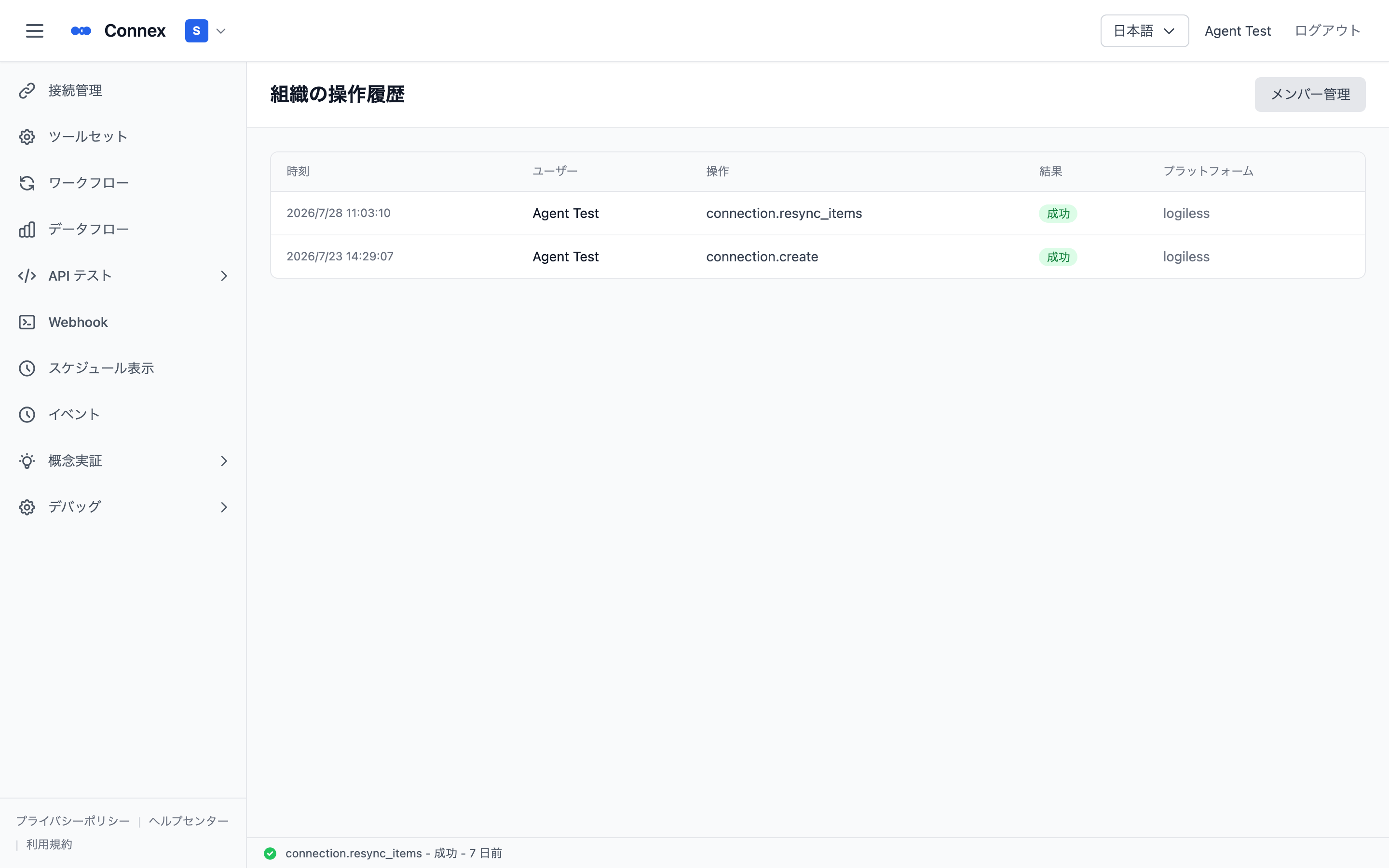Viewport: 1389px width, 868px height.
Task: Click logiless in the connection.resync_items row
Action: [1186, 214]
